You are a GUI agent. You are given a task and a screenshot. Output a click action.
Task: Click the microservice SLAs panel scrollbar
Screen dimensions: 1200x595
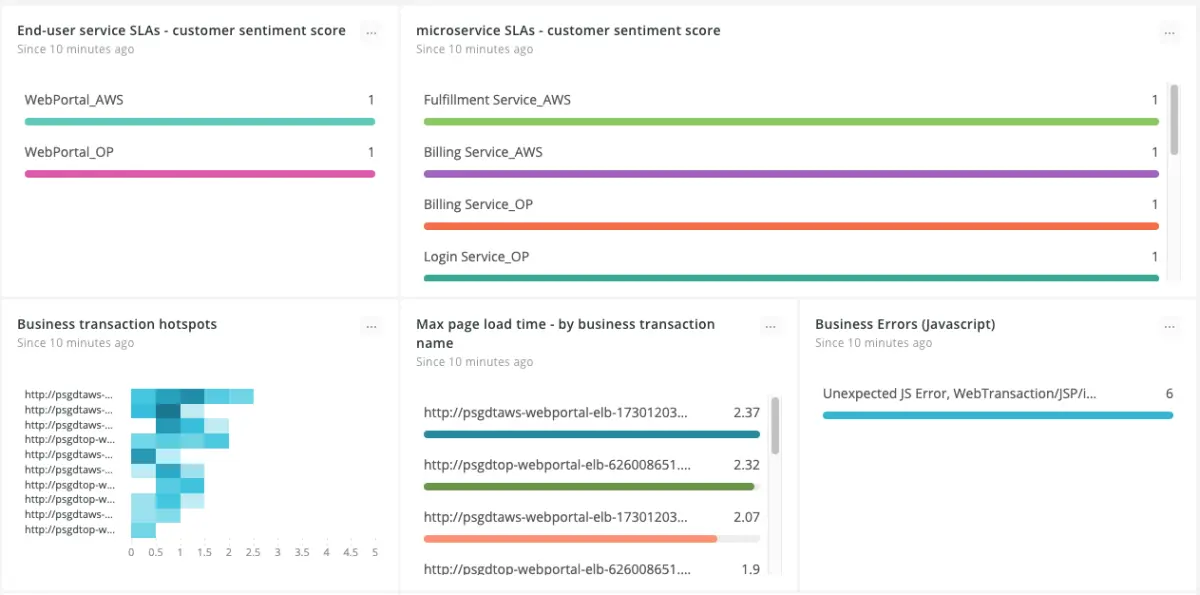(x=1175, y=120)
